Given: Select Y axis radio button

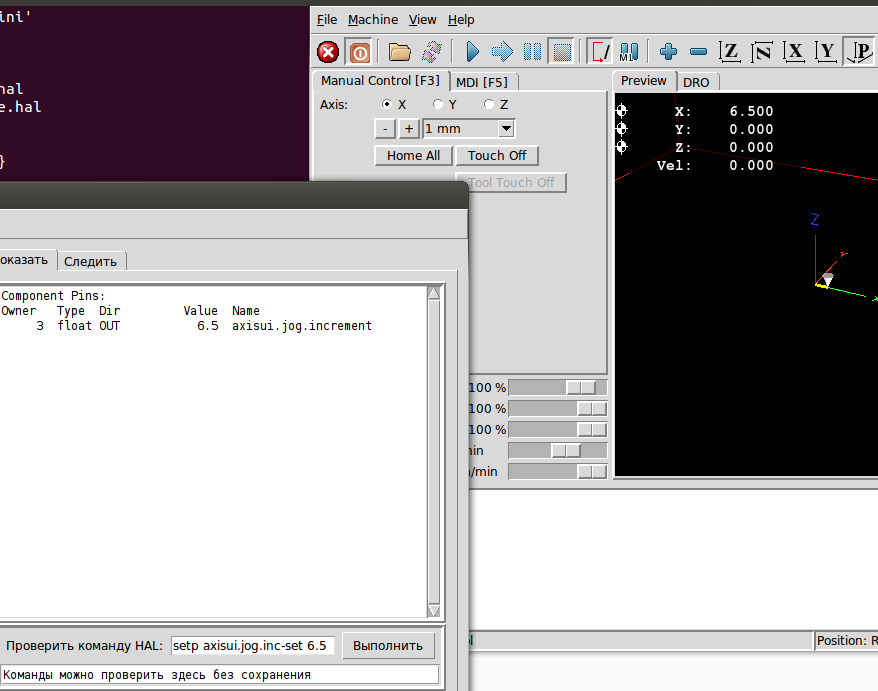Looking at the screenshot, I should coord(438,104).
